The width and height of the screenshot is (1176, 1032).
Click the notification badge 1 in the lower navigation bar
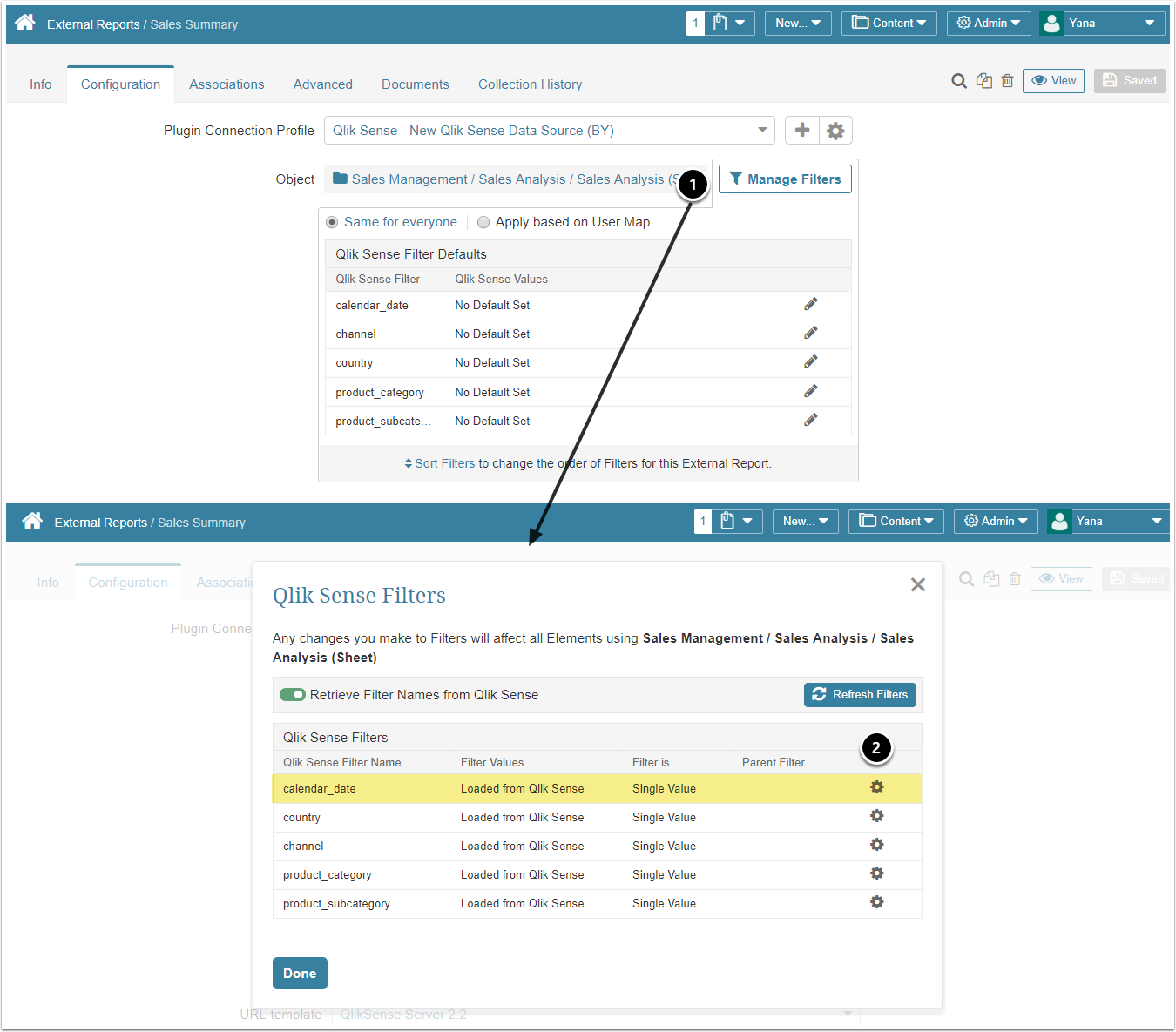click(x=703, y=522)
